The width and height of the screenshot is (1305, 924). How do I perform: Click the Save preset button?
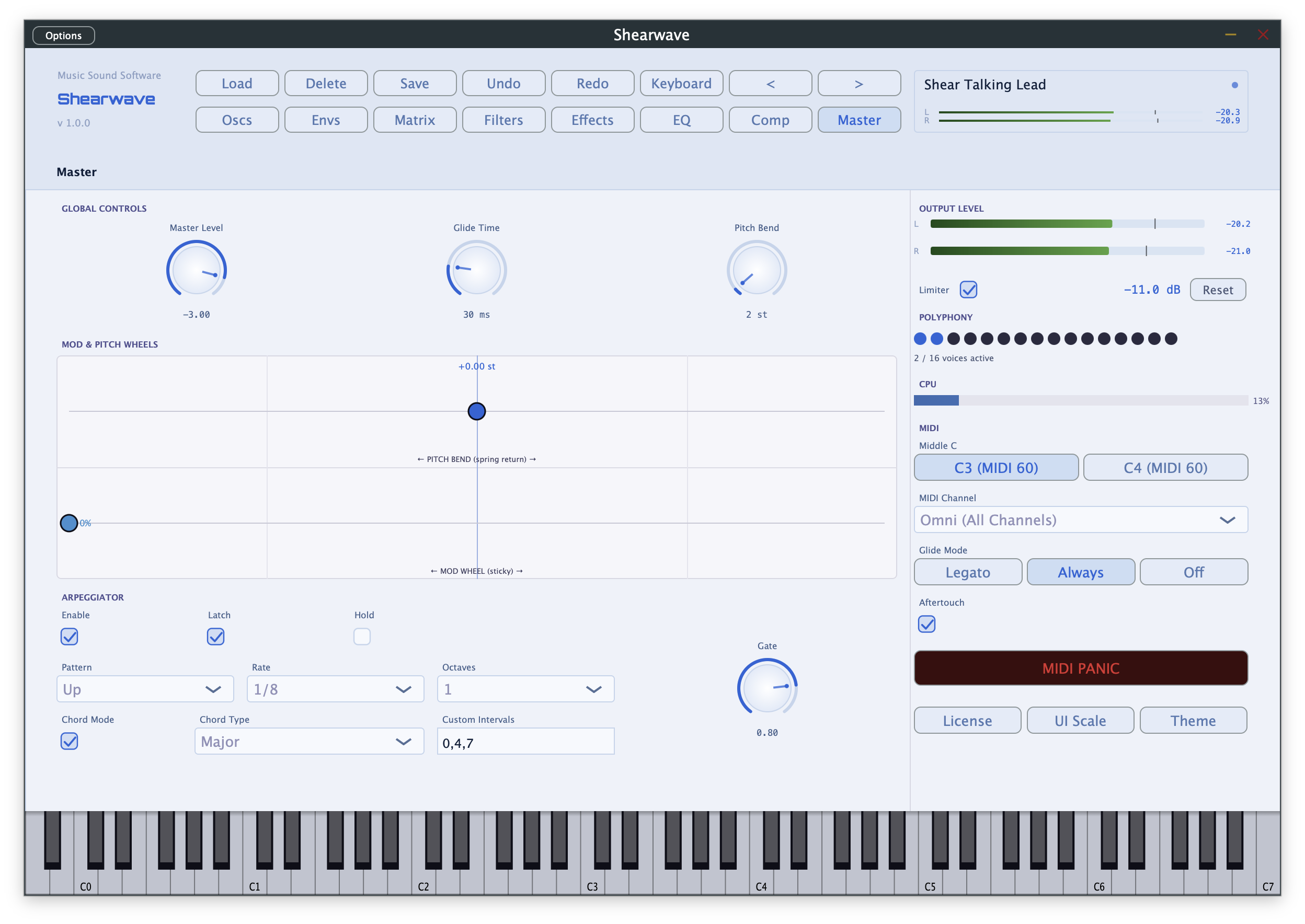pos(414,84)
